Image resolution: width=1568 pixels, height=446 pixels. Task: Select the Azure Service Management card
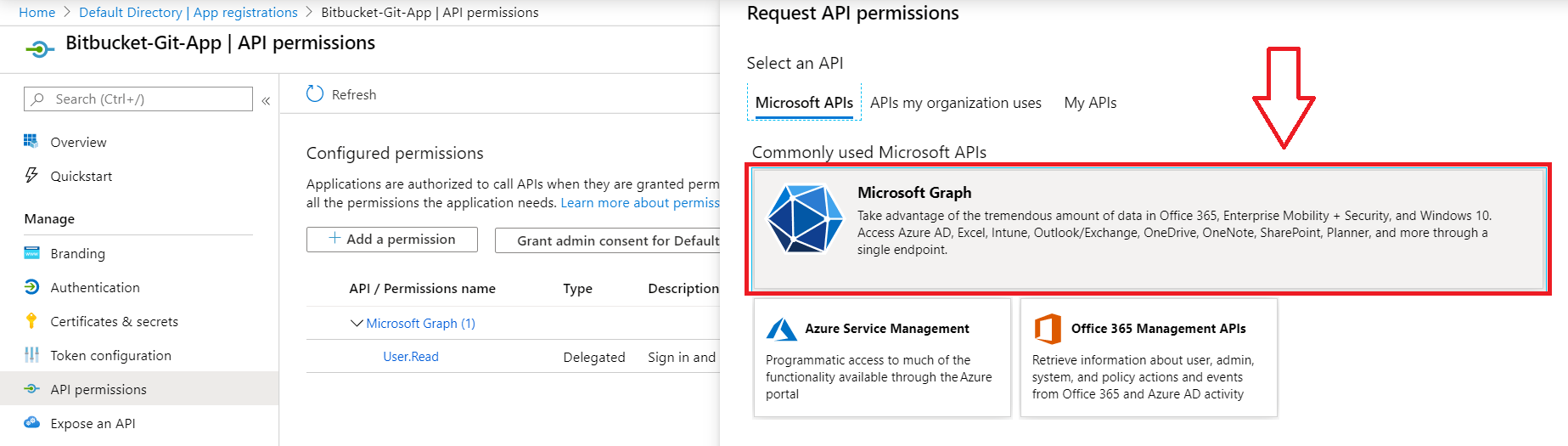click(x=882, y=358)
